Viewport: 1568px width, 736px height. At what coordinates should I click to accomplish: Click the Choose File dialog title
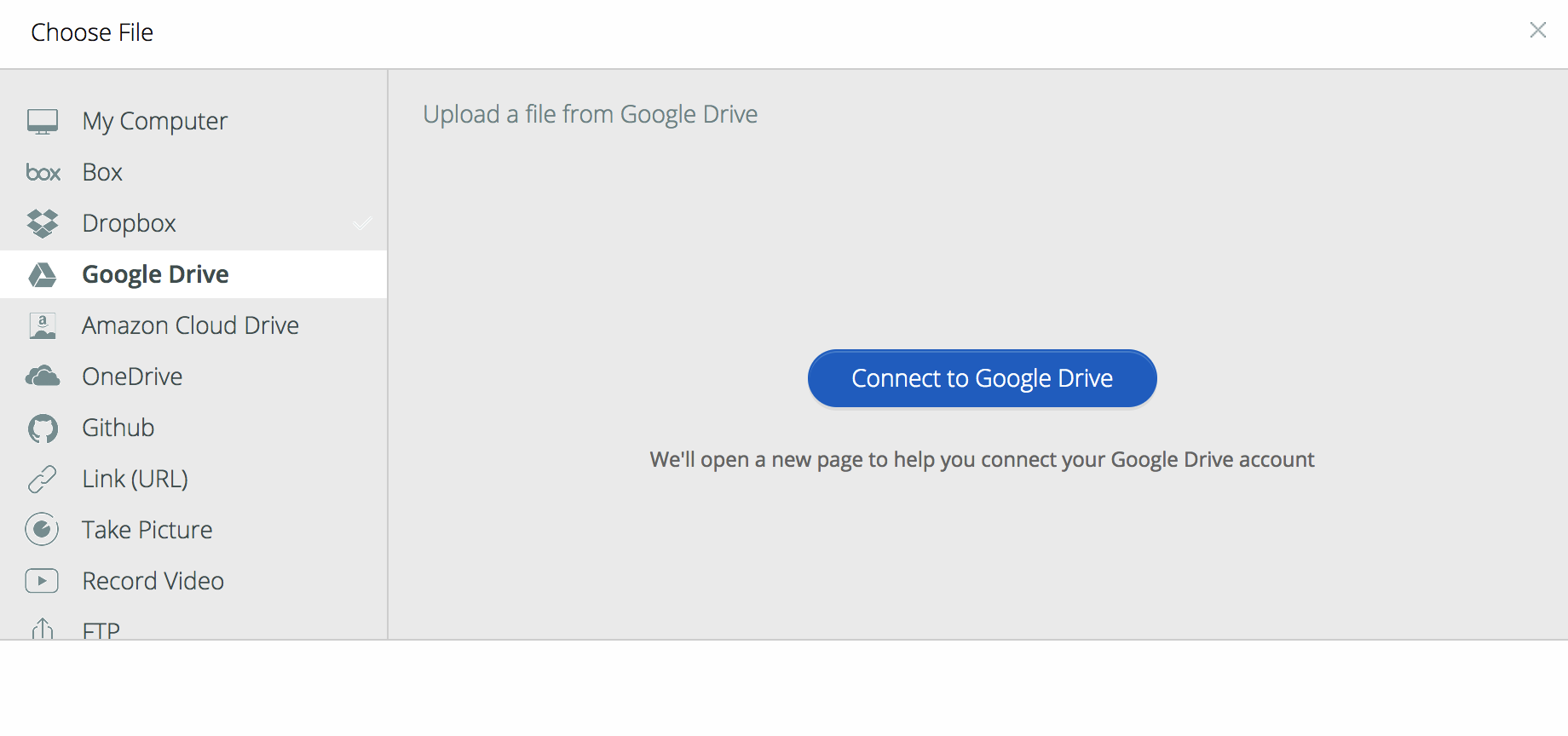[x=92, y=32]
